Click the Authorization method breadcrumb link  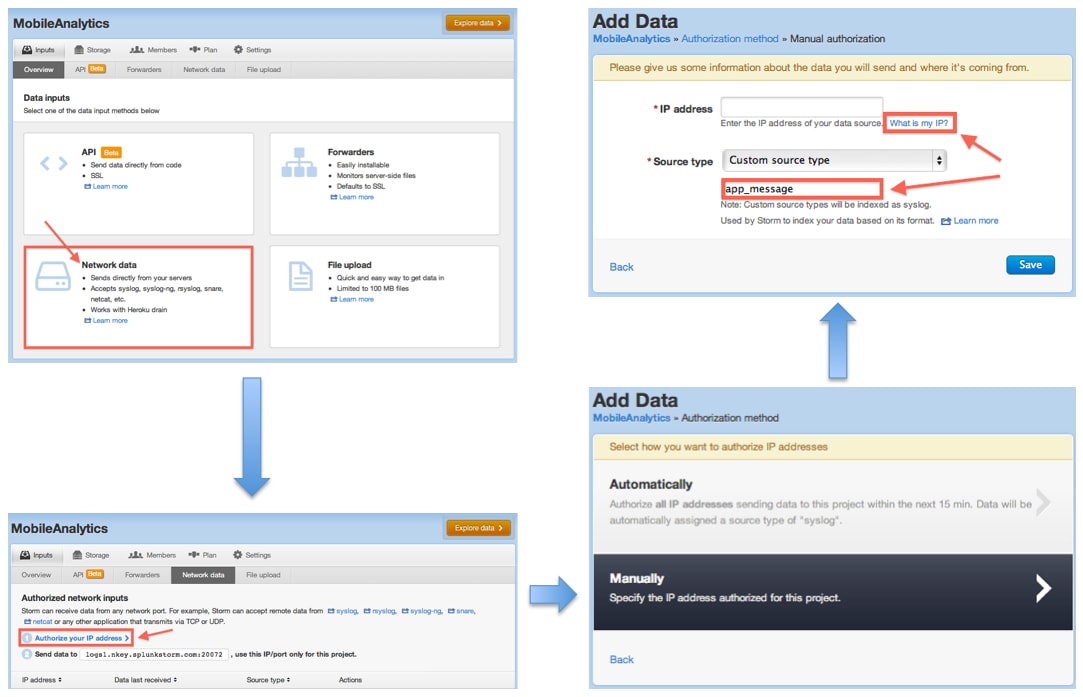[x=729, y=39]
